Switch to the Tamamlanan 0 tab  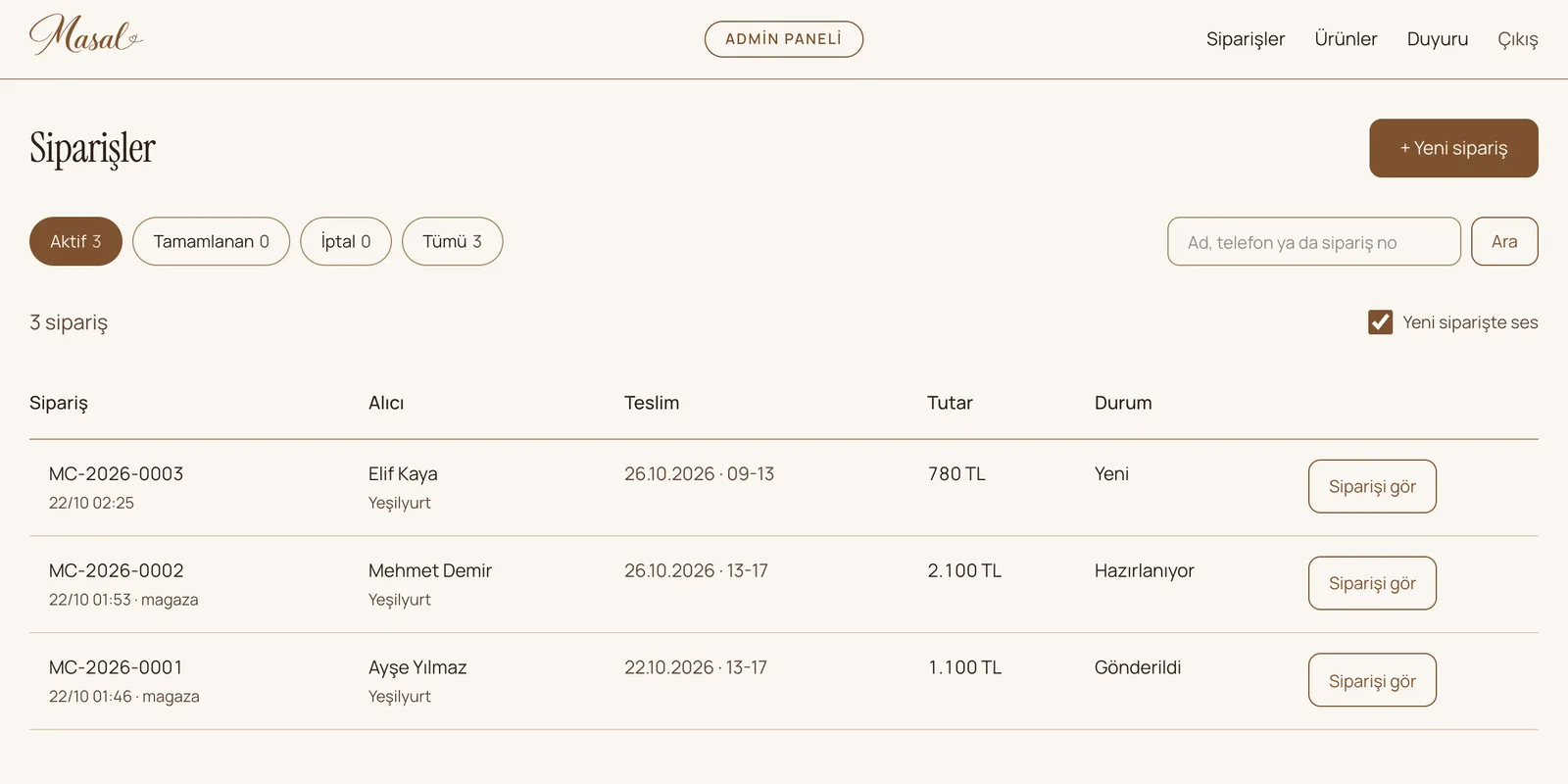211,241
